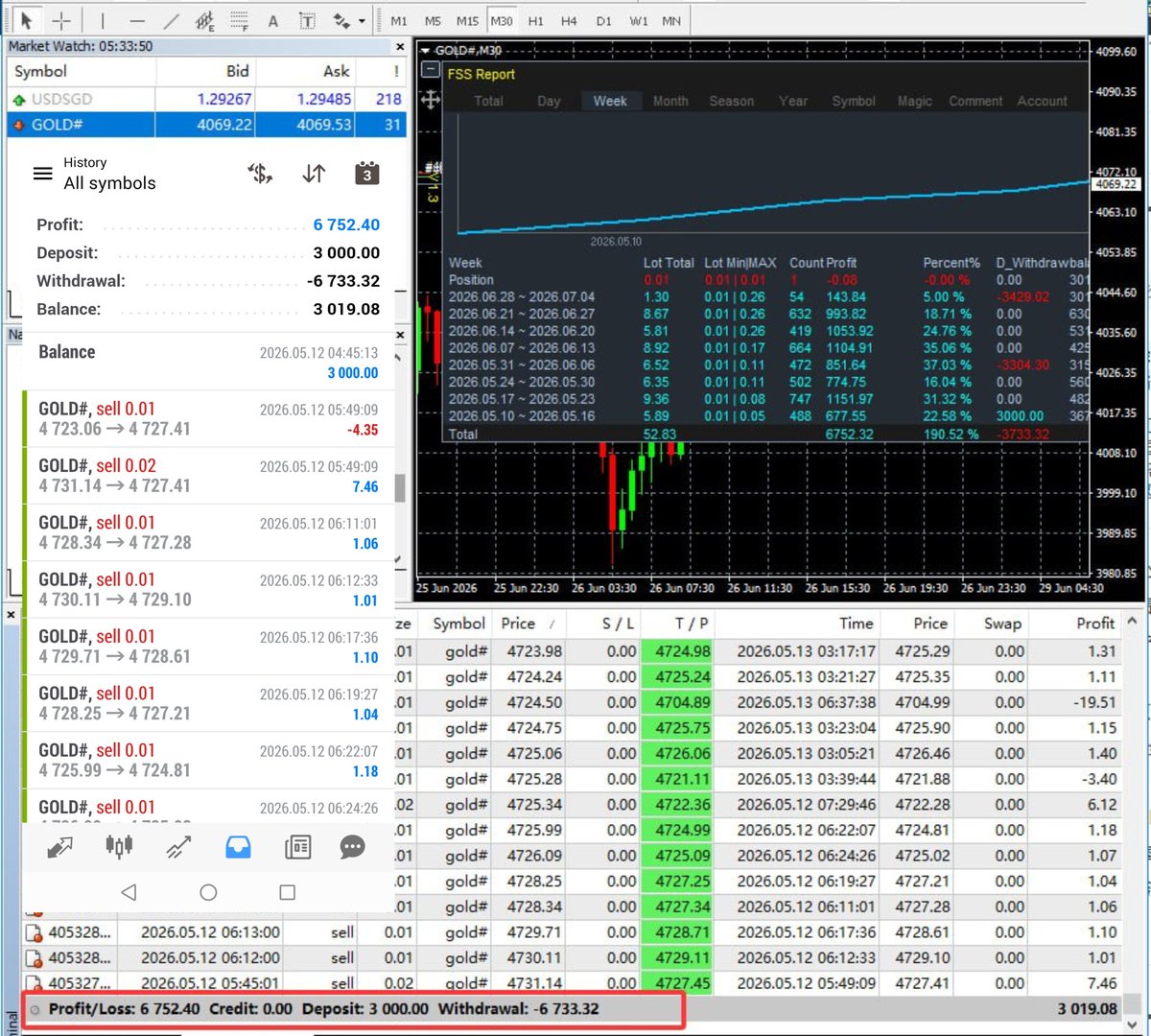Select the Fibonacci retracement tool
1151x1036 pixels.
click(239, 20)
